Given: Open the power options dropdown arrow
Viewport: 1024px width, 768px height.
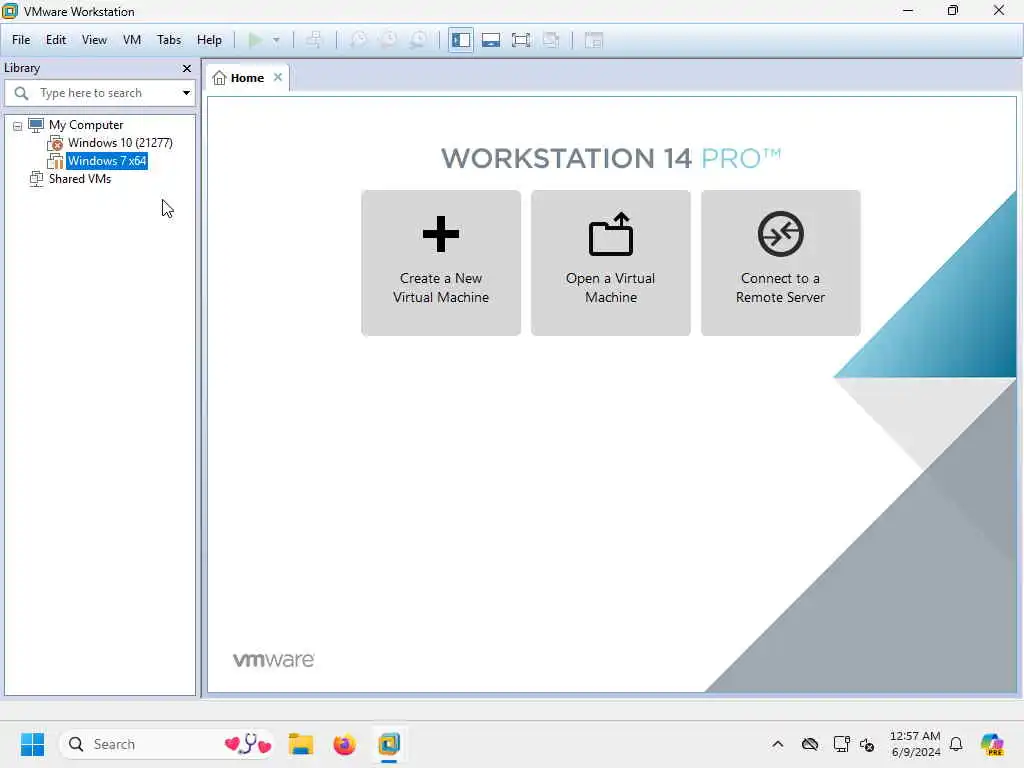Looking at the screenshot, I should [x=276, y=40].
